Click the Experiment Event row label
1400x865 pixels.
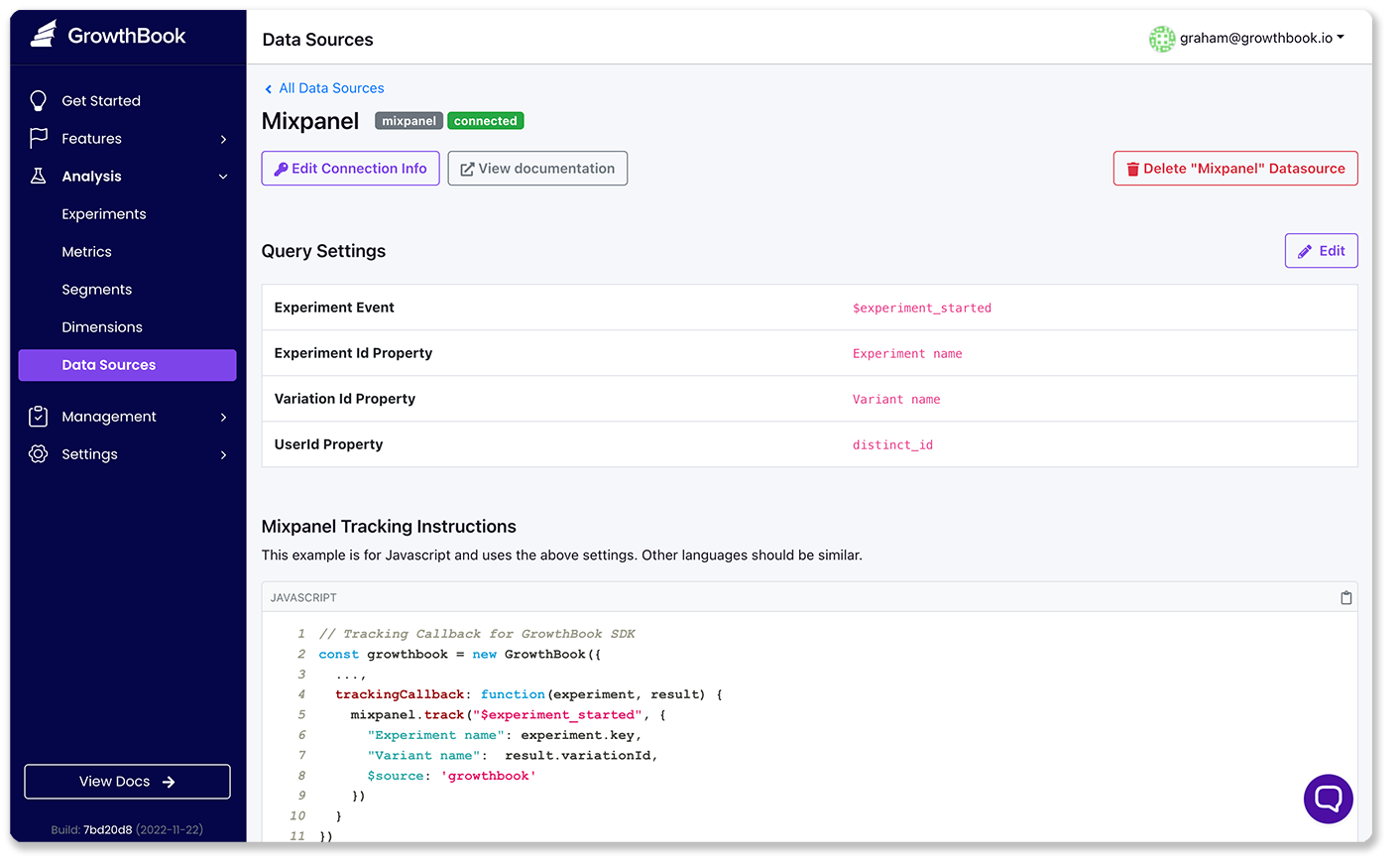(x=334, y=308)
